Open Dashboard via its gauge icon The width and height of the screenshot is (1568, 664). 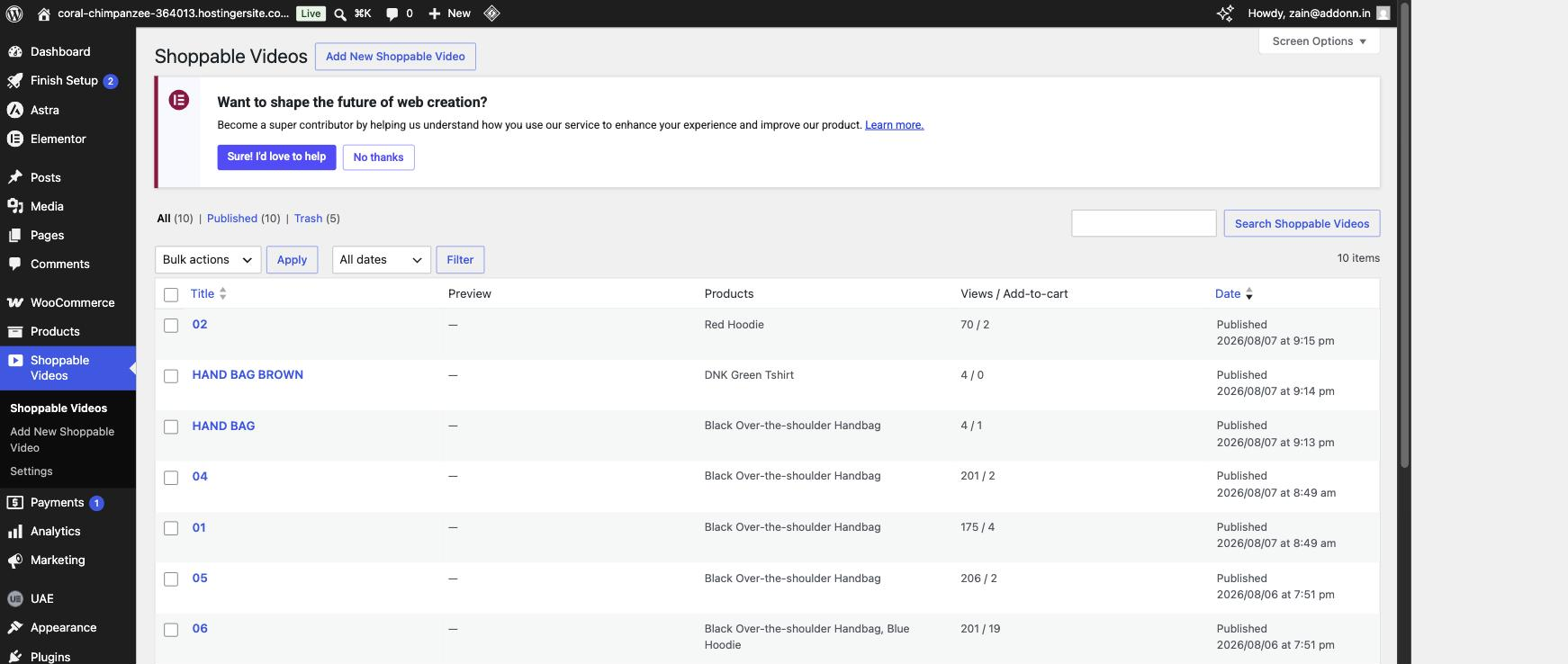[14, 51]
